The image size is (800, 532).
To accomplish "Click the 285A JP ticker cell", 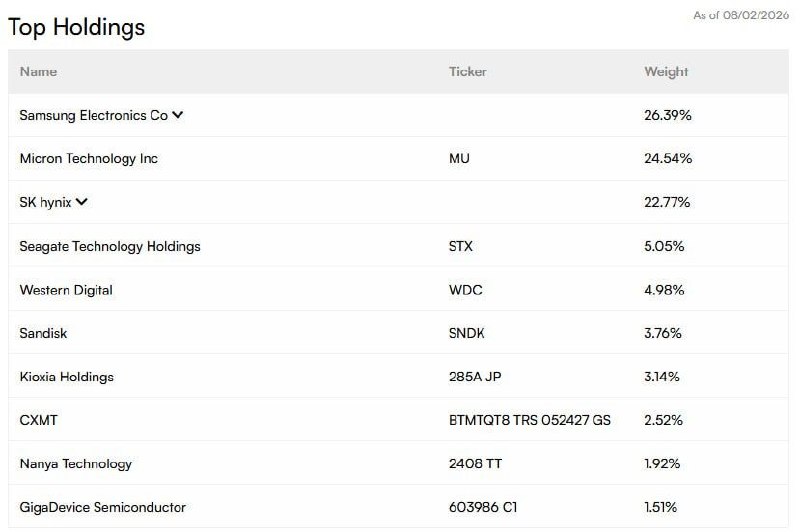I will tap(475, 377).
